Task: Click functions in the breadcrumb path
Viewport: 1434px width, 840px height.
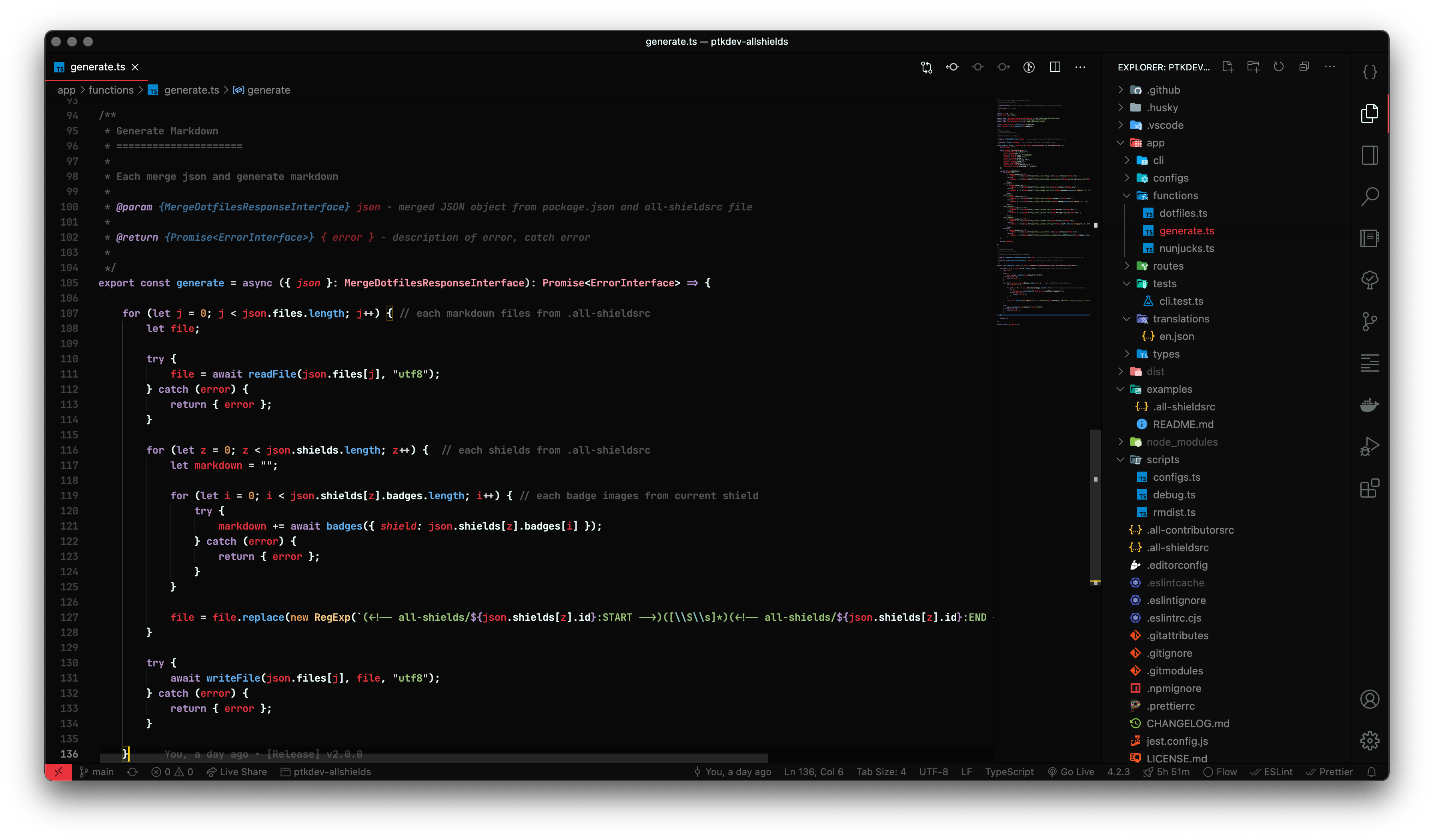Action: tap(111, 90)
